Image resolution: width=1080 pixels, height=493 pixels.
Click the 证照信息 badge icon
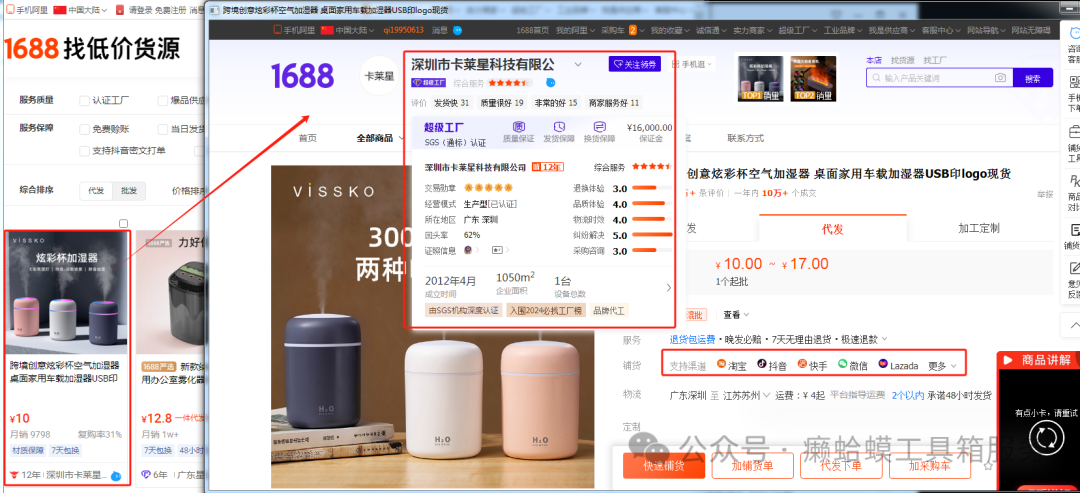468,250
